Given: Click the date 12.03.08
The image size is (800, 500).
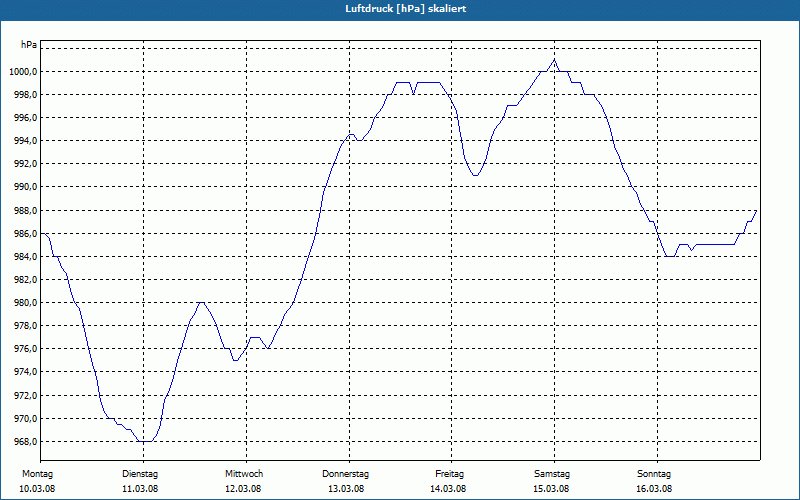Looking at the screenshot, I should tap(243, 489).
